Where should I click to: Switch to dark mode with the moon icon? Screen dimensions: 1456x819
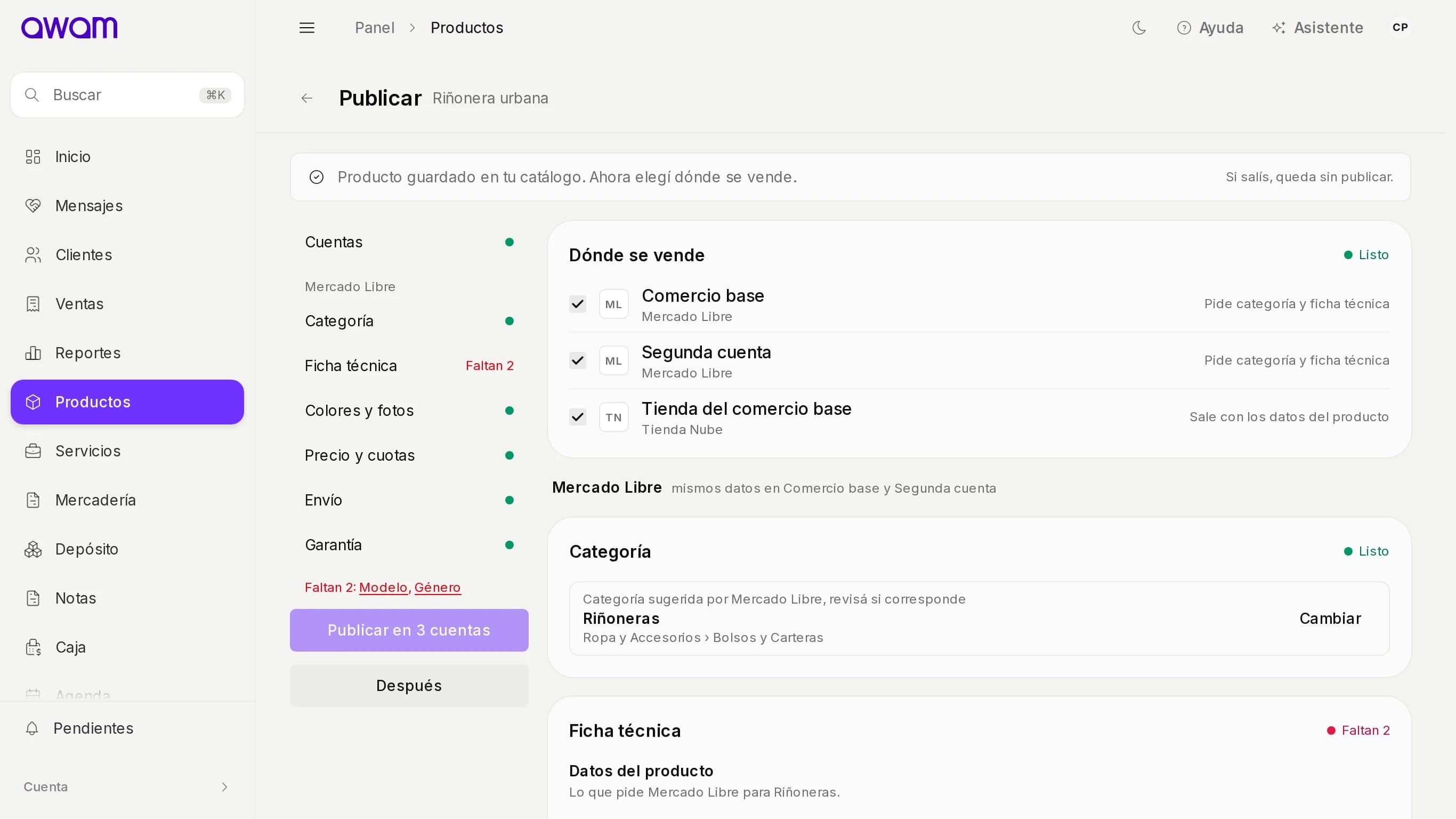1139,28
